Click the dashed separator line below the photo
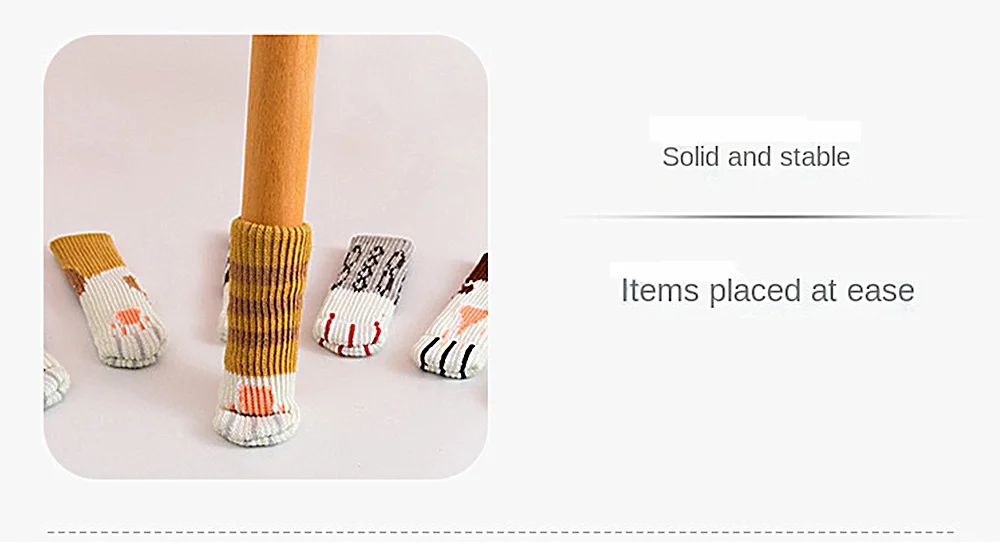Screen dimensions: 1000x554 pos(501,532)
